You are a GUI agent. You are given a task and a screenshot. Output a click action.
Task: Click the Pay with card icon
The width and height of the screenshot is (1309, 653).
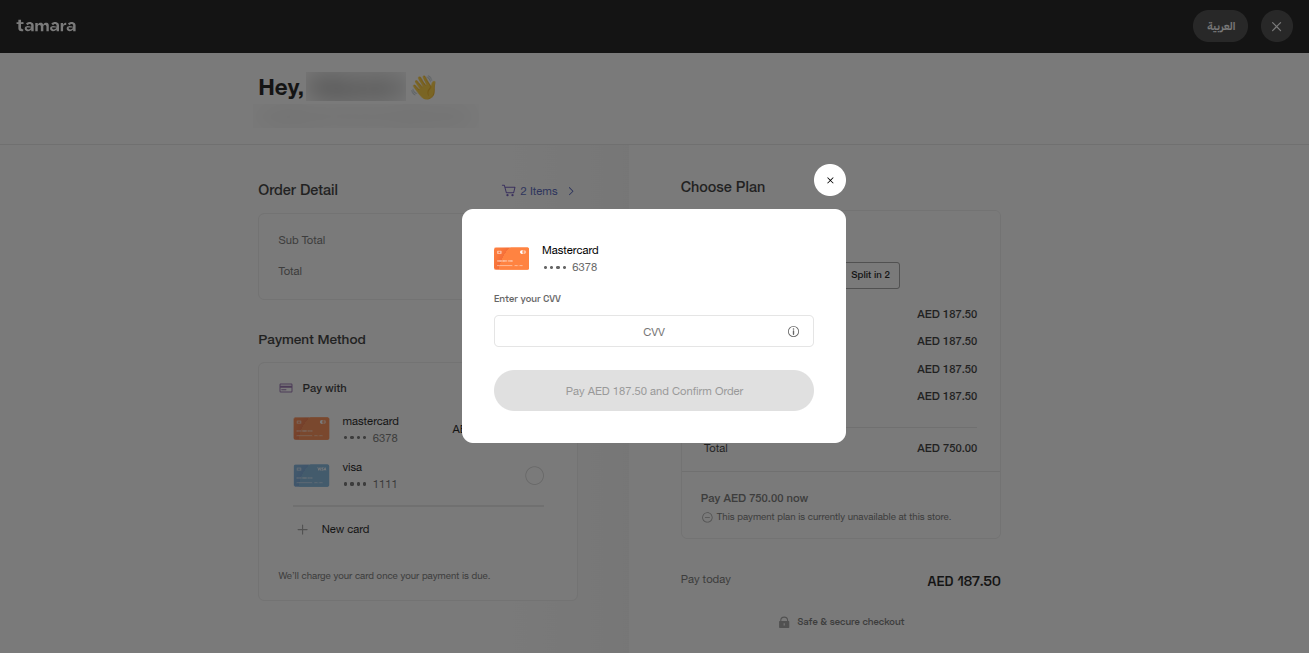tap(286, 388)
